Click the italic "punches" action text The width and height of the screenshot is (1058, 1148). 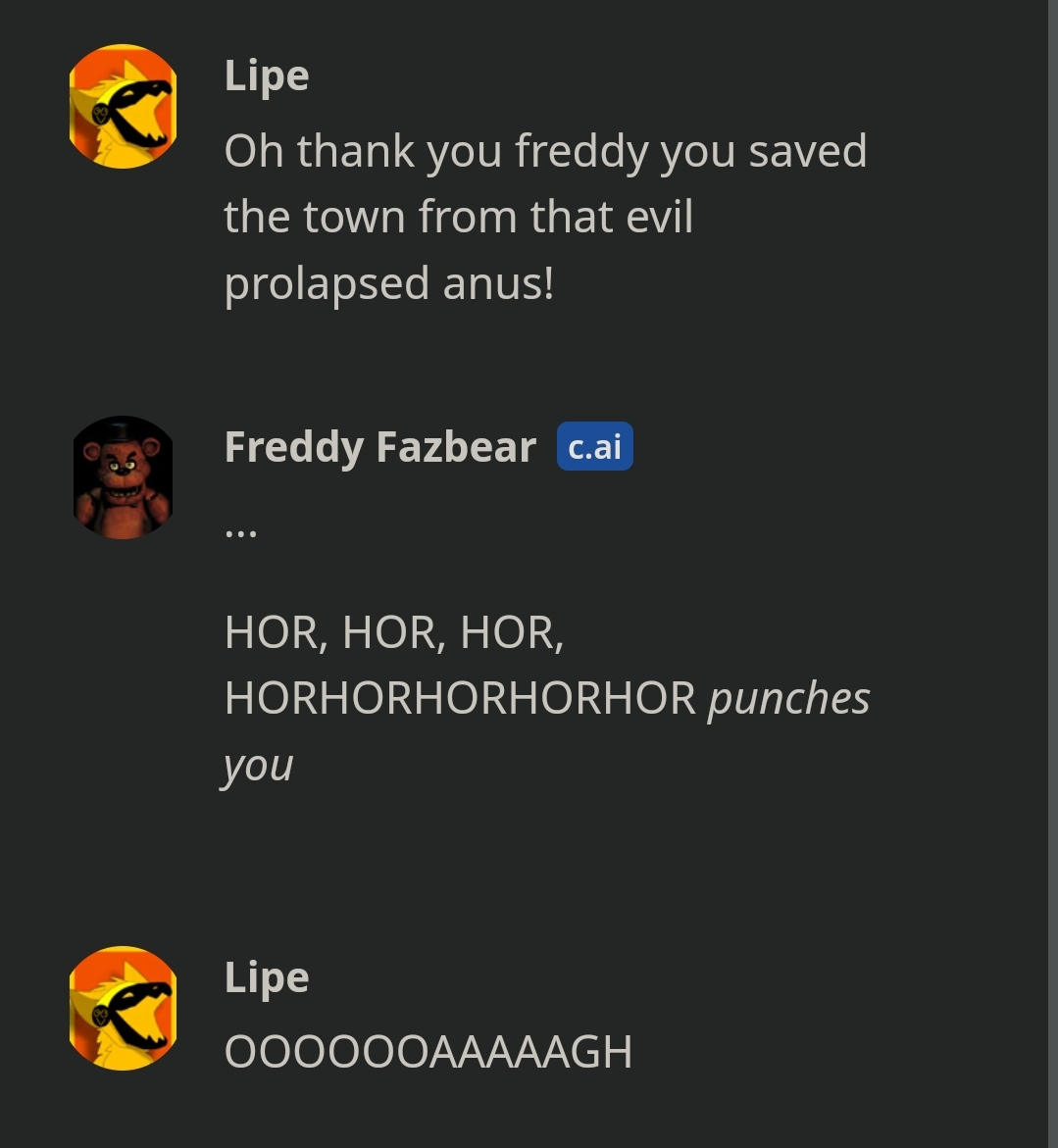pyautogui.click(x=788, y=699)
